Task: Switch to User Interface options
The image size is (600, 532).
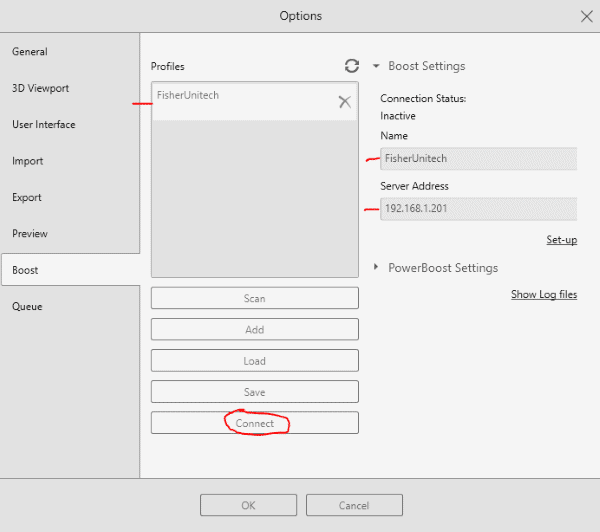Action: point(70,124)
